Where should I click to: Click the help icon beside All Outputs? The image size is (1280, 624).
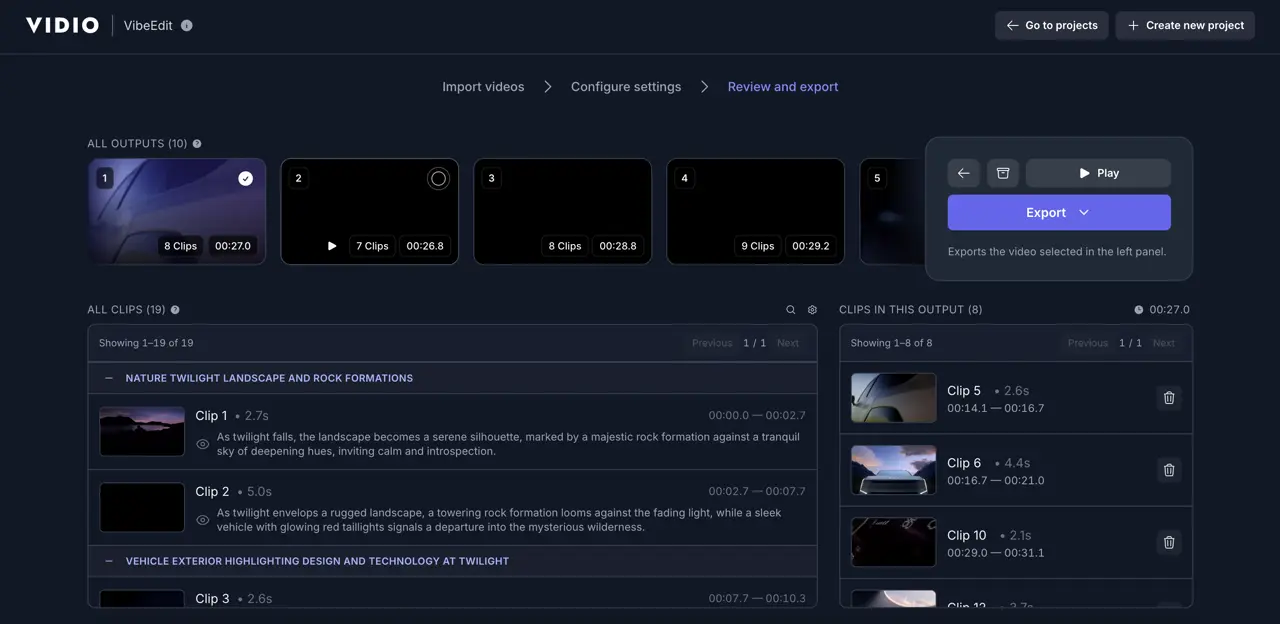(197, 144)
